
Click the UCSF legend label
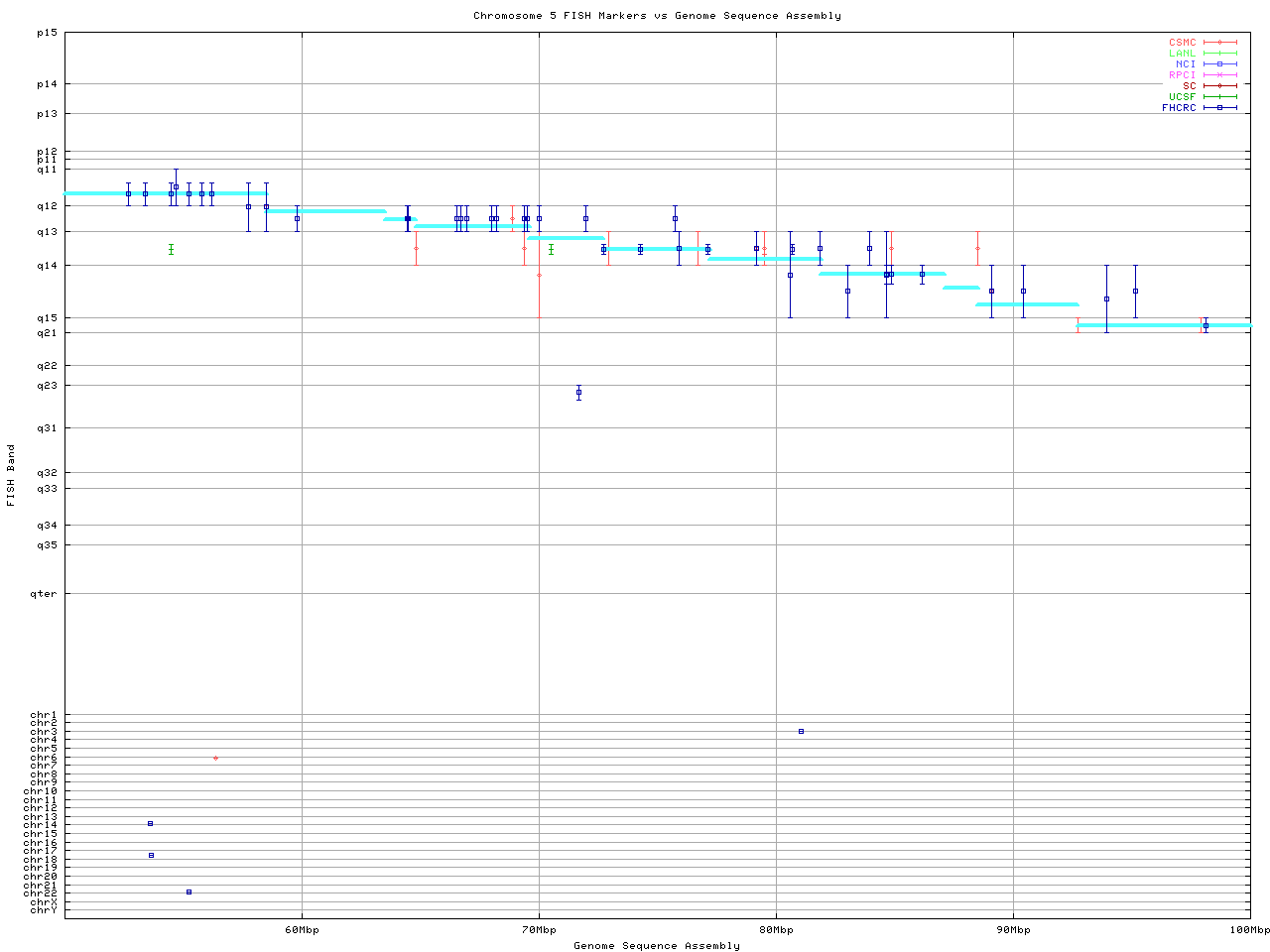[1182, 97]
